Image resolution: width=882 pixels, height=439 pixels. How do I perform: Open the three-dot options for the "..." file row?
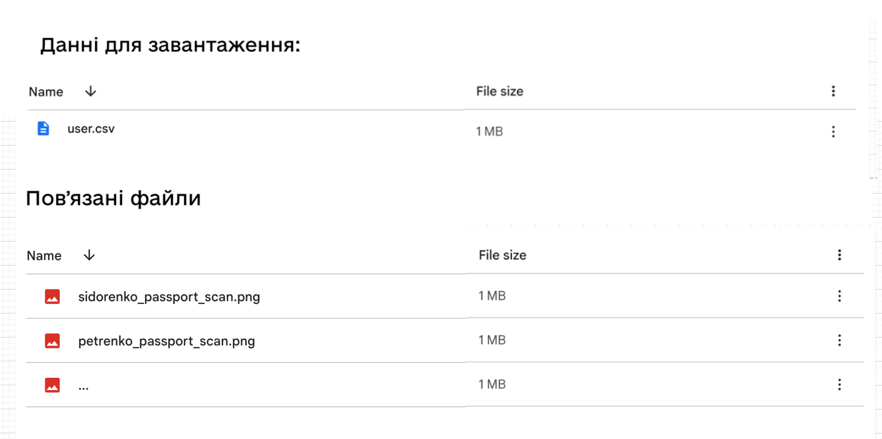(839, 384)
